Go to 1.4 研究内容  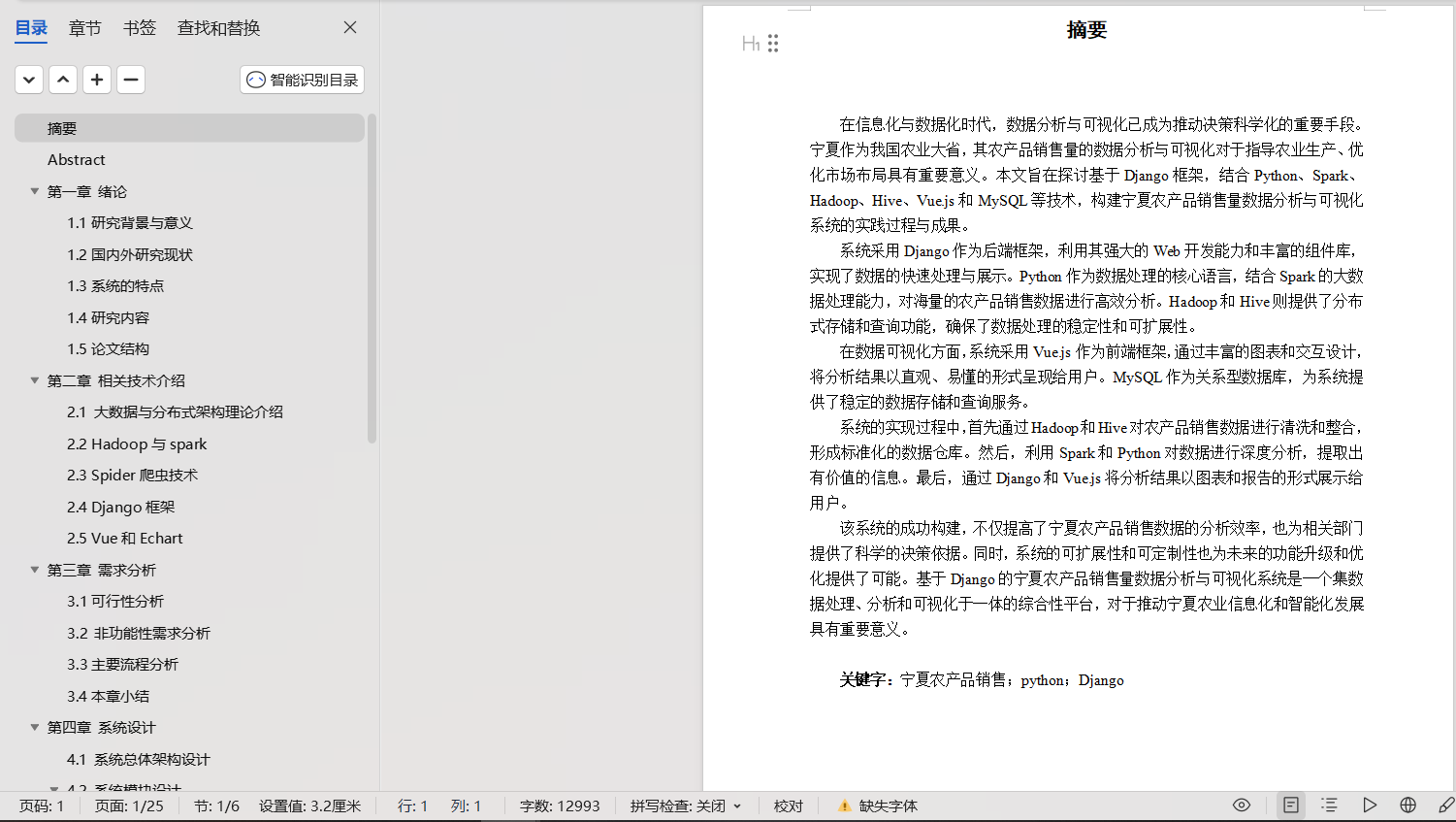pyautogui.click(x=109, y=317)
